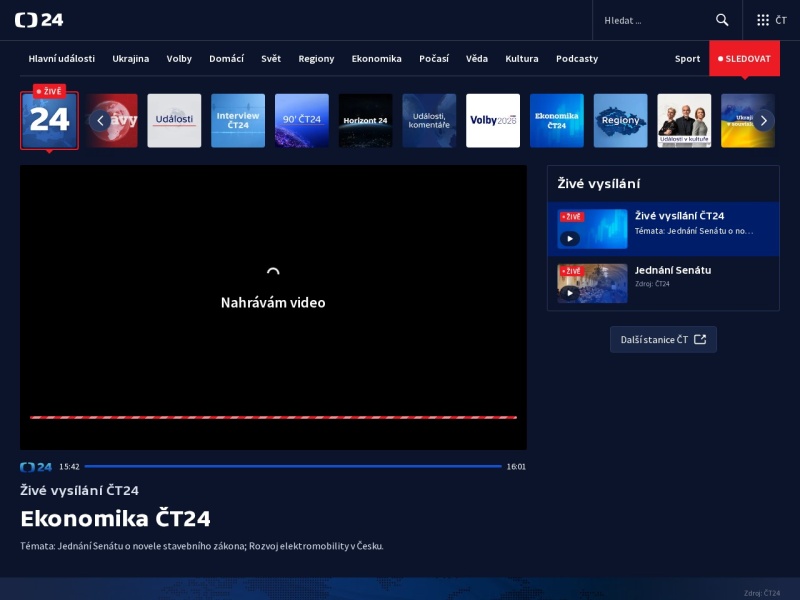
Task: Click the small ČT24 logo below the player
Action: coord(36,467)
